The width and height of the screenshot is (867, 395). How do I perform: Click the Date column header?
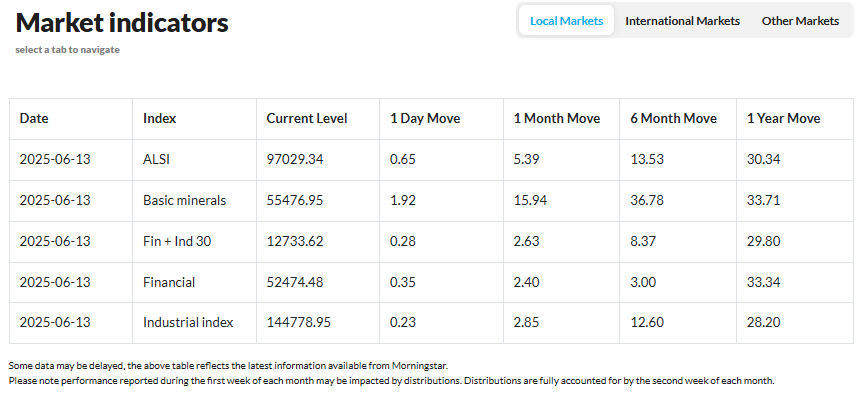[x=71, y=119]
